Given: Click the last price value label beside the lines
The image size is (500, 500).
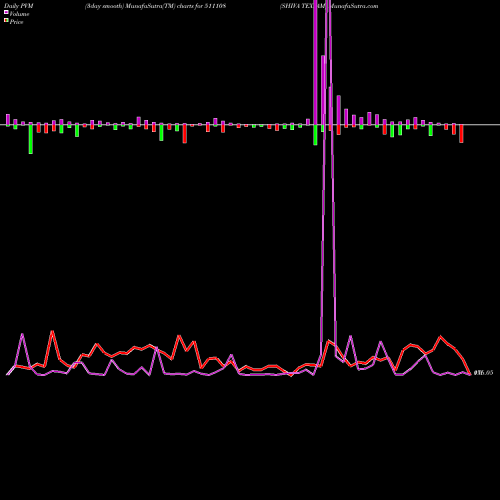Looking at the screenshot, I should pos(483,373).
